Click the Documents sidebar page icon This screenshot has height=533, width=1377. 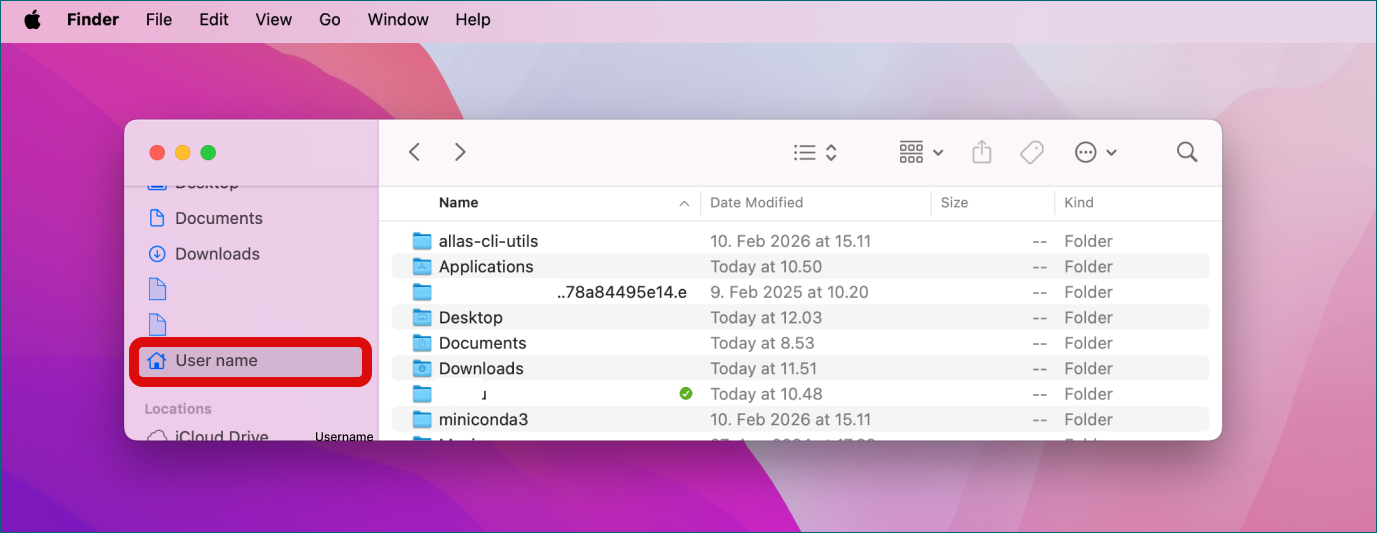(x=156, y=218)
